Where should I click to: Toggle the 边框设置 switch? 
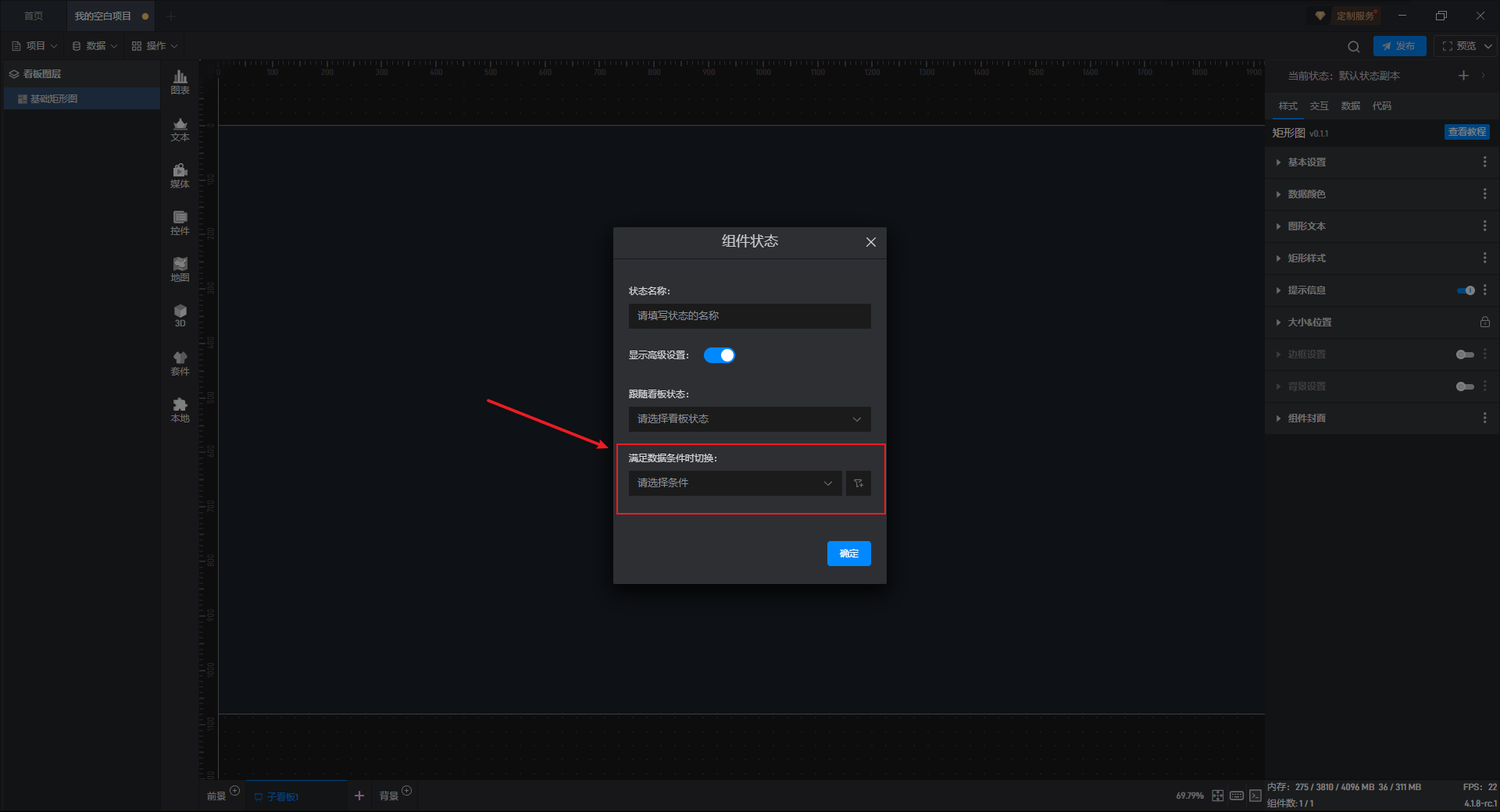coord(1466,354)
